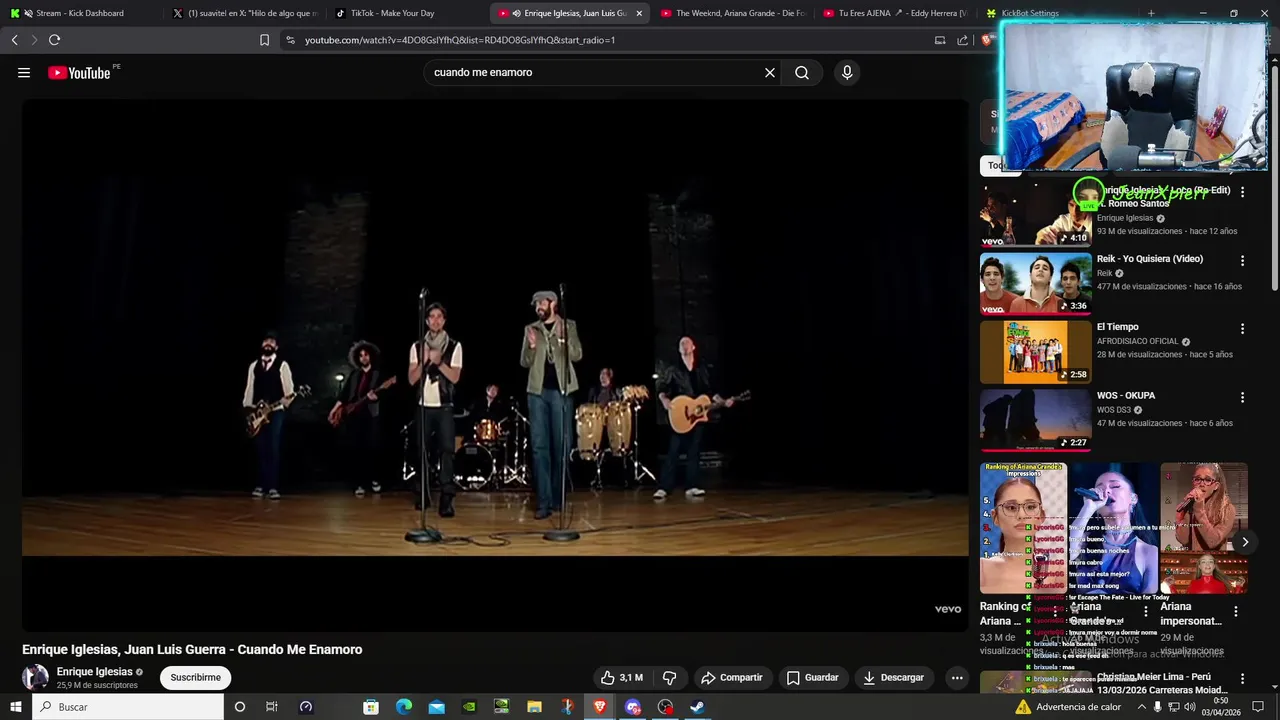Open a new browser tab

(1151, 13)
